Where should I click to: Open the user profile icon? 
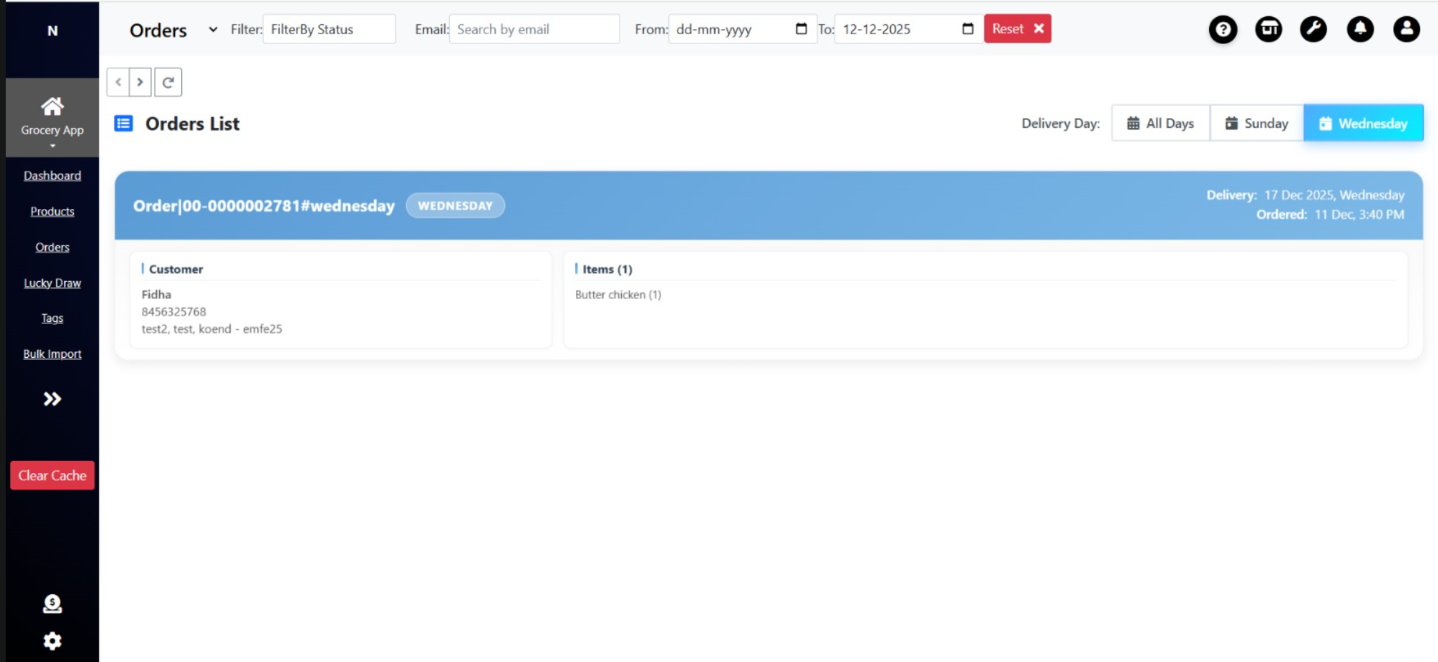1406,30
